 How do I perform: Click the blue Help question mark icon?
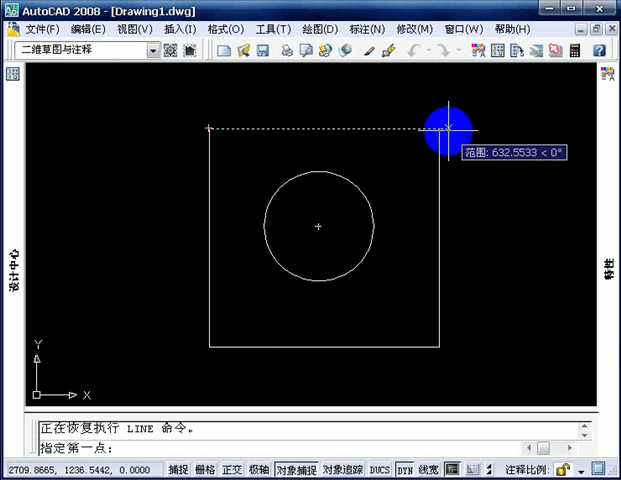(x=599, y=50)
